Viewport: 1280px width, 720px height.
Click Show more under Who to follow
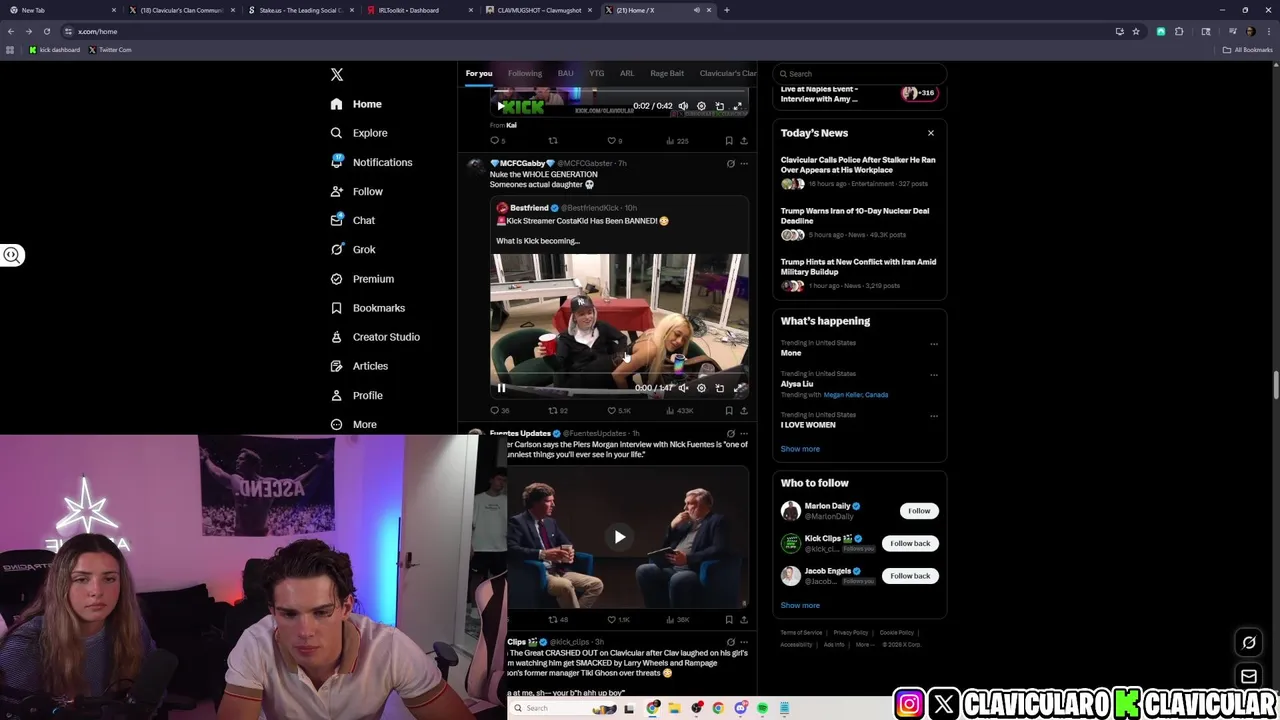click(800, 605)
